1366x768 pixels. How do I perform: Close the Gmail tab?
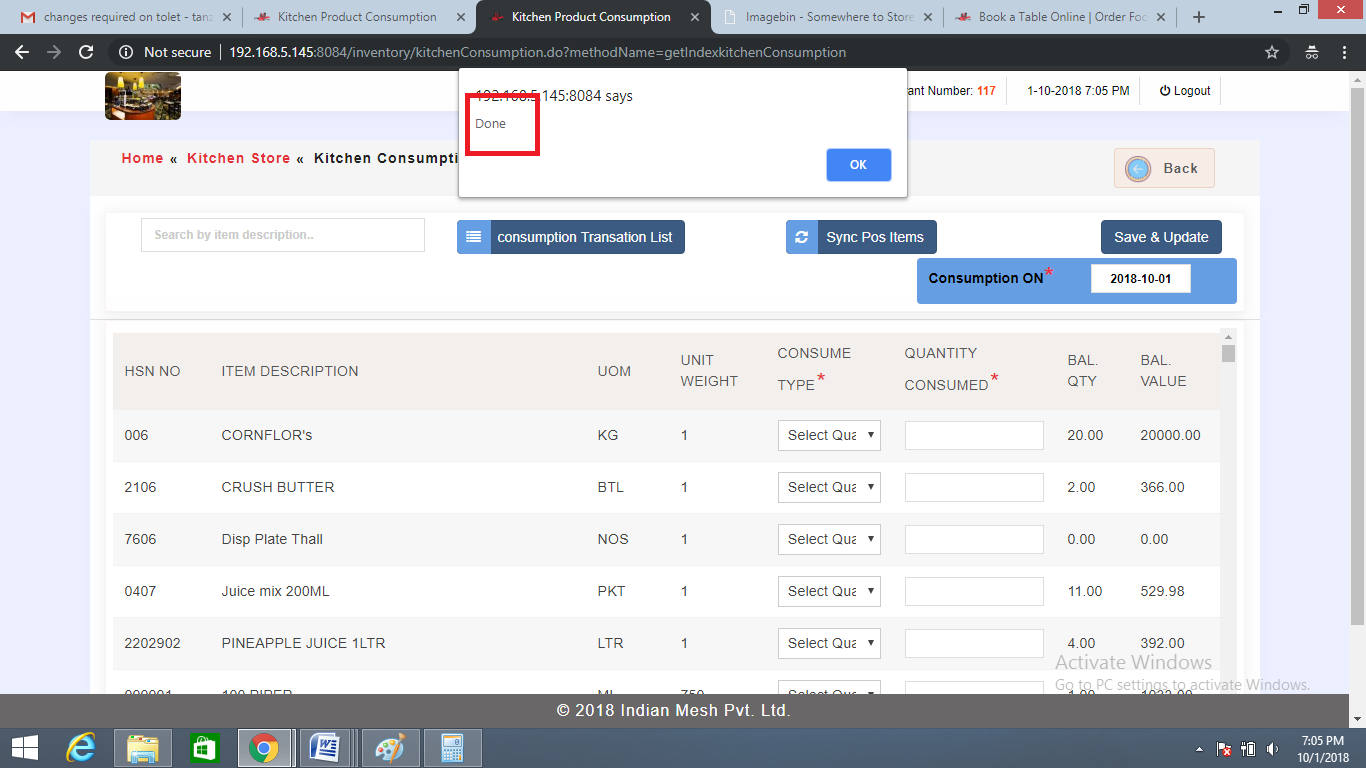click(x=227, y=17)
